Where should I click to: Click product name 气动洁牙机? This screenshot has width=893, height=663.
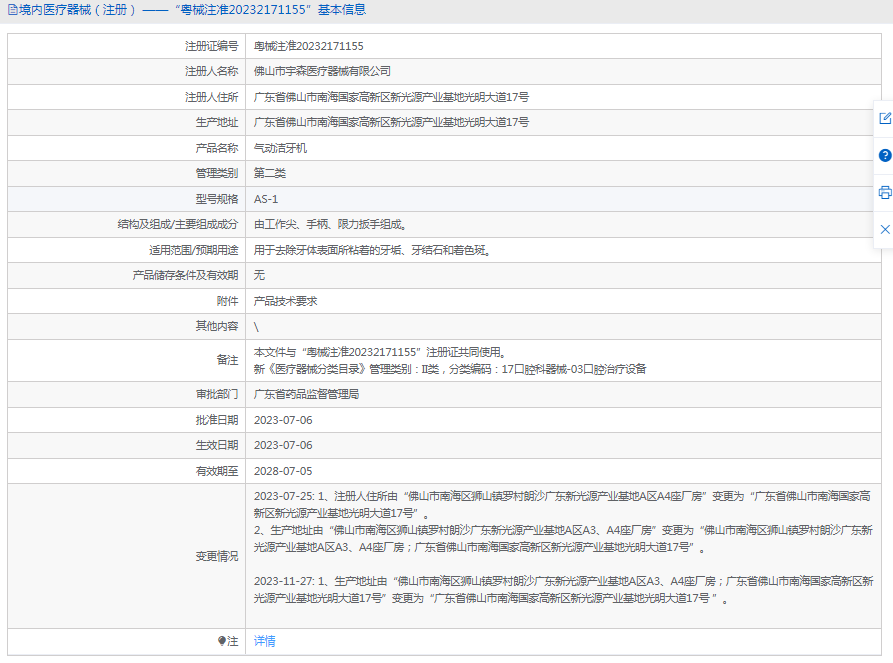[280, 148]
